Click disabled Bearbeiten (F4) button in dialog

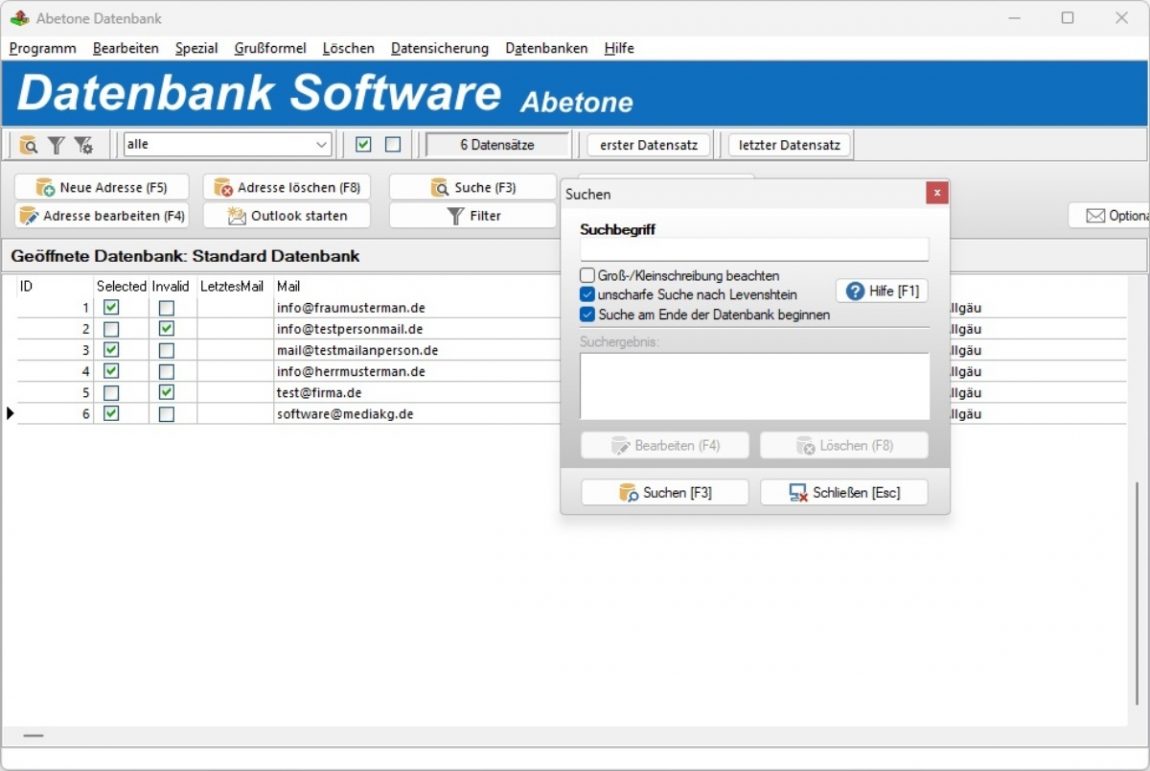coord(665,445)
